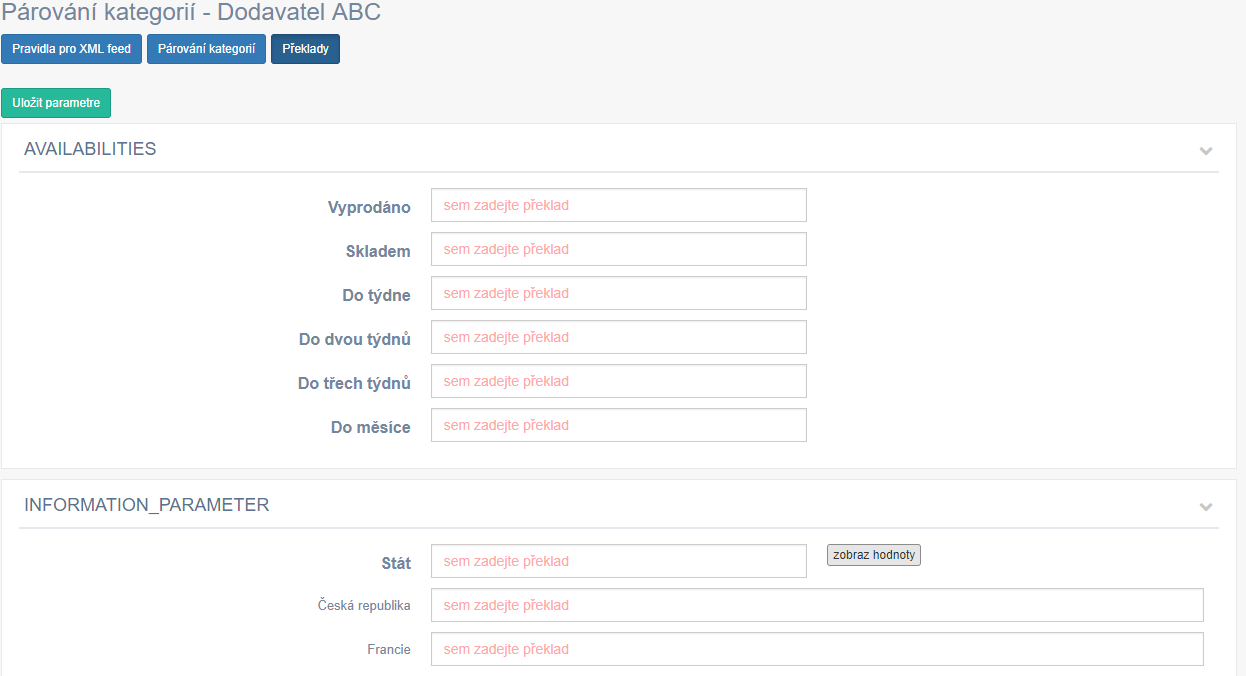Click the Francie label

pos(389,649)
